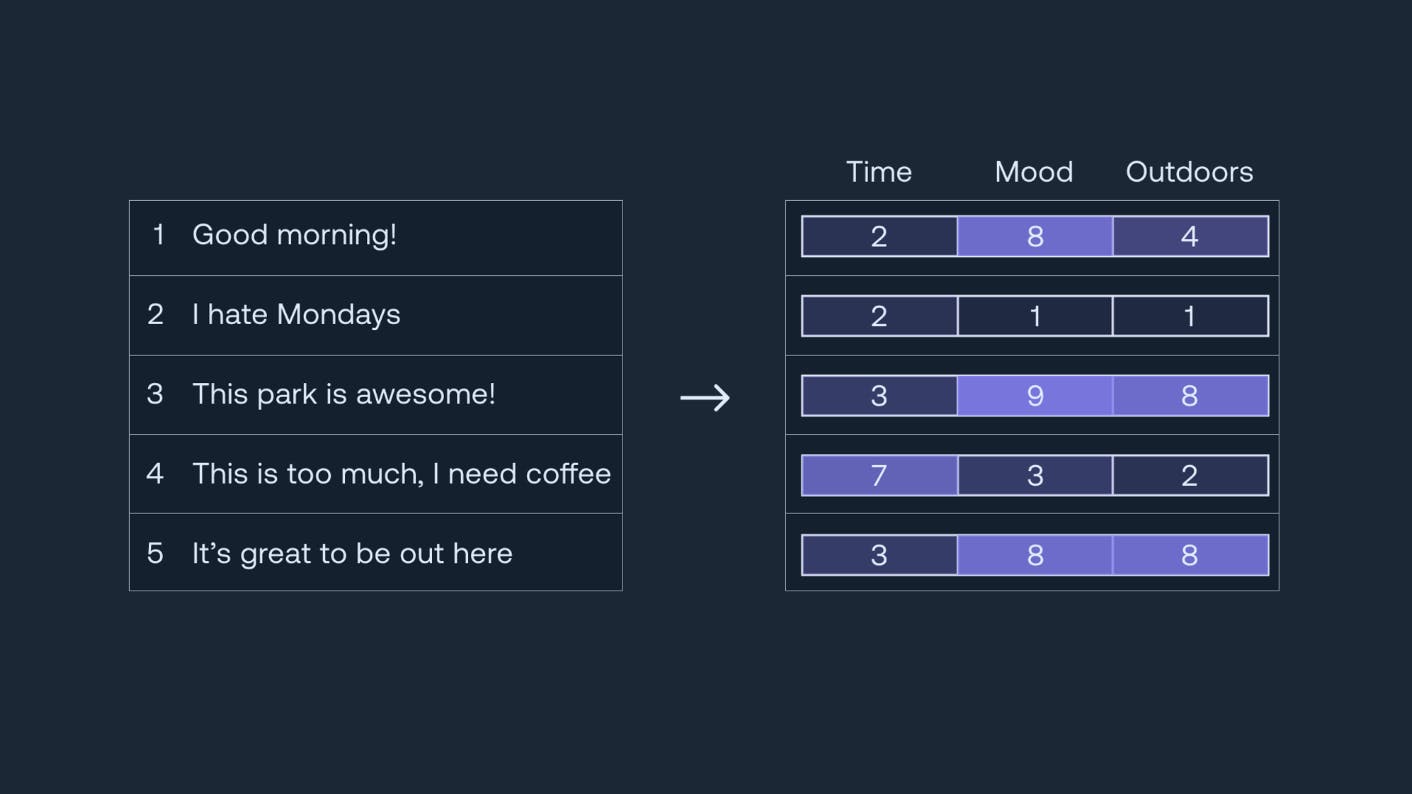Click Outdoors value 8 in the last vector

[x=1190, y=556]
